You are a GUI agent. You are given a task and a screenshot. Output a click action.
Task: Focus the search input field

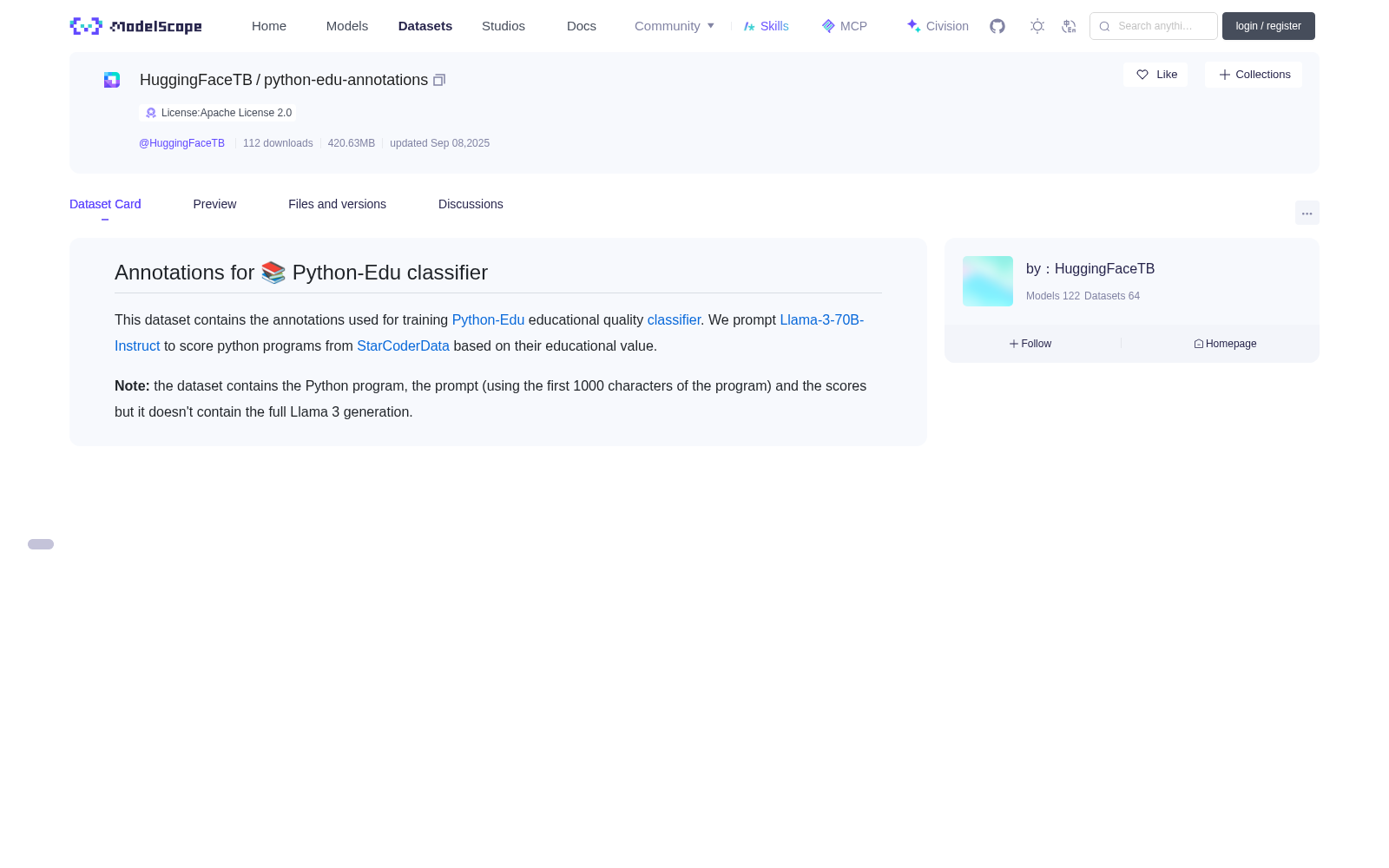(1154, 26)
